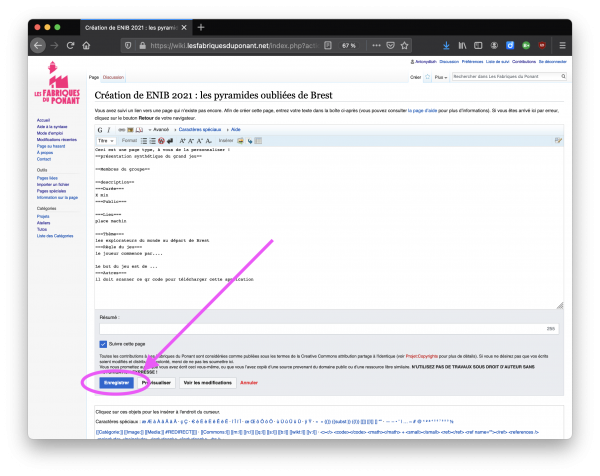Toggle the 'Suivre cette page' checkbox

[x=102, y=342]
